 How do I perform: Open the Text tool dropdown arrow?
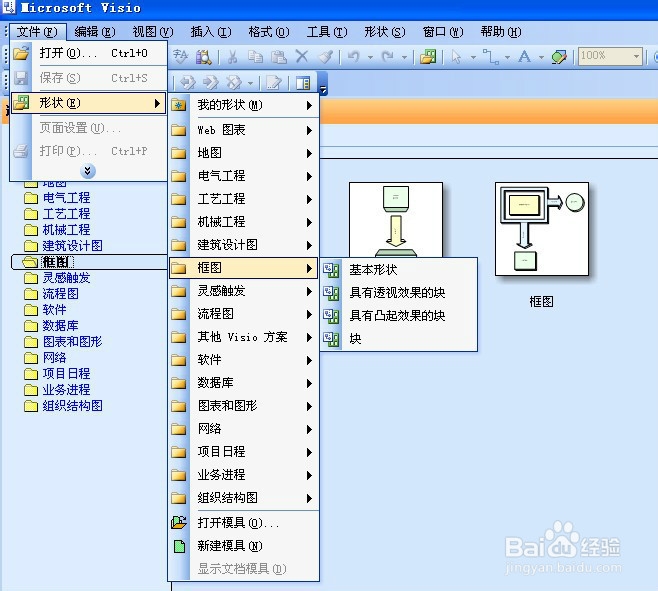click(541, 57)
